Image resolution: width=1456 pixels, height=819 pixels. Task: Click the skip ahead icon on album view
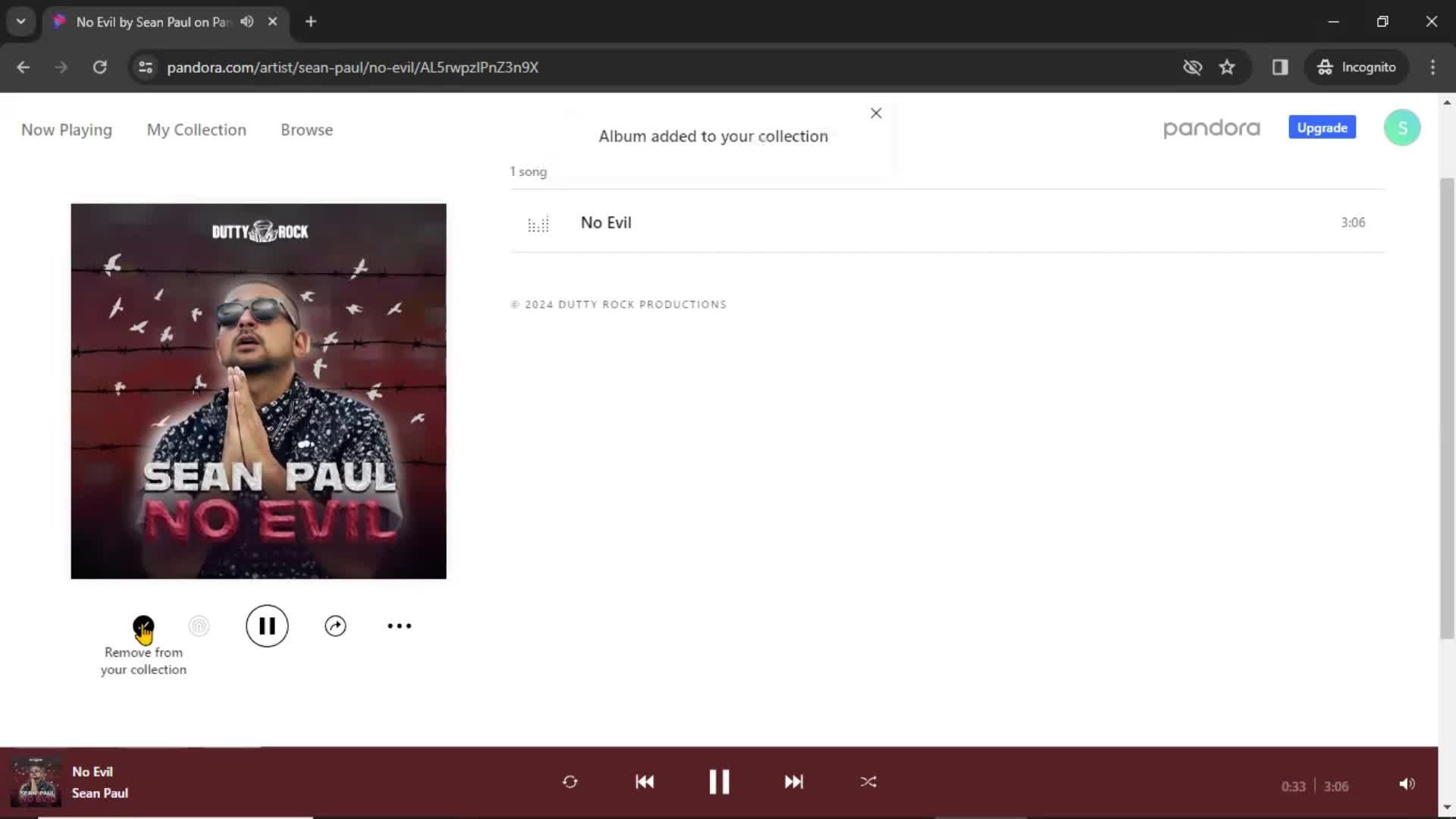(x=335, y=625)
